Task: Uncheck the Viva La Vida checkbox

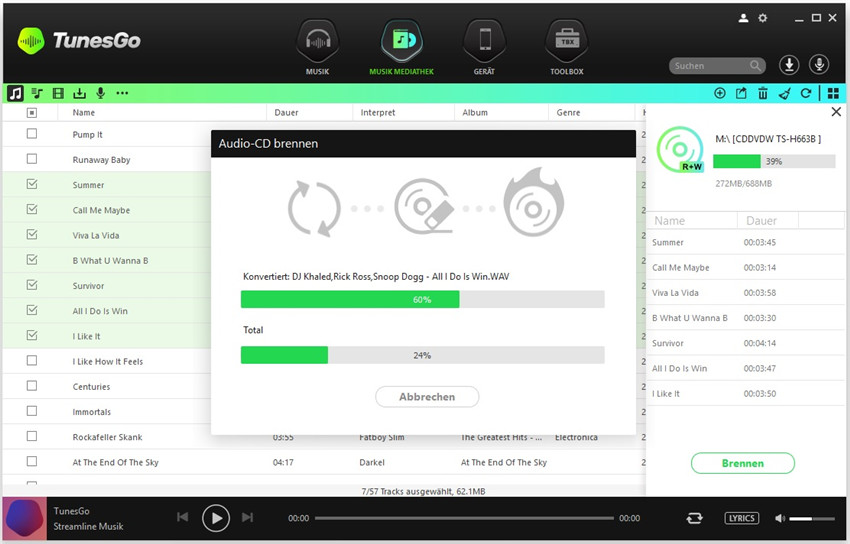Action: (x=32, y=234)
